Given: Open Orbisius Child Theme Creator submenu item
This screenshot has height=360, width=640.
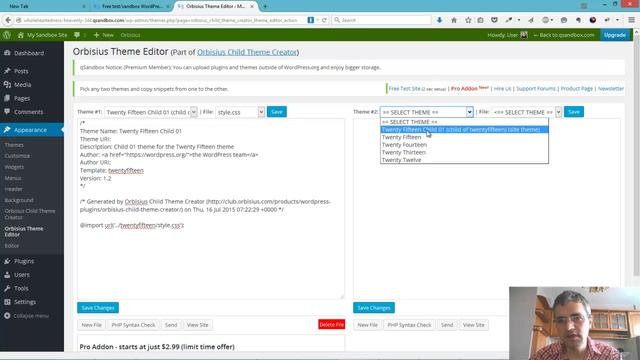Looking at the screenshot, I should 30,214.
